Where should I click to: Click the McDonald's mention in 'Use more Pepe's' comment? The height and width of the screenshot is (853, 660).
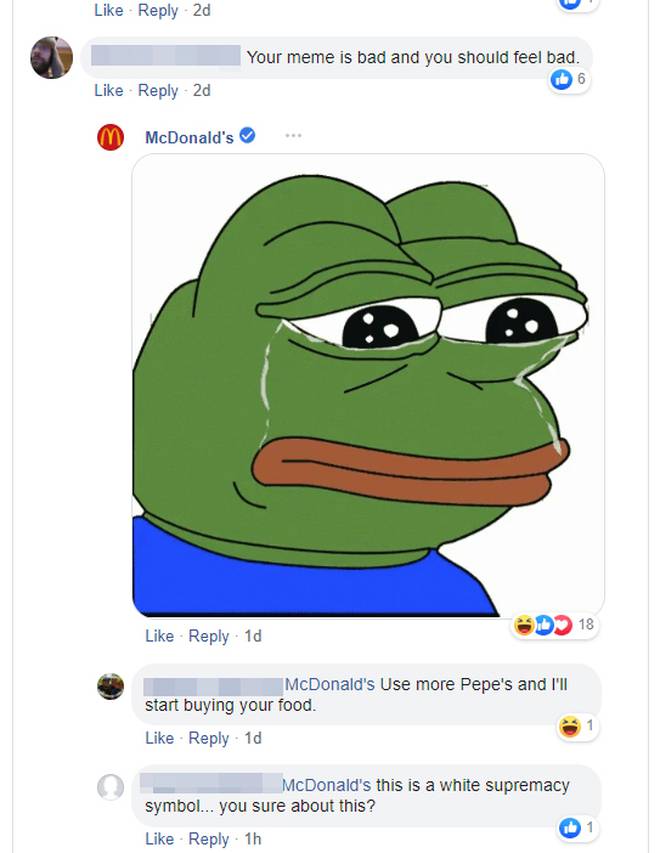[330, 684]
